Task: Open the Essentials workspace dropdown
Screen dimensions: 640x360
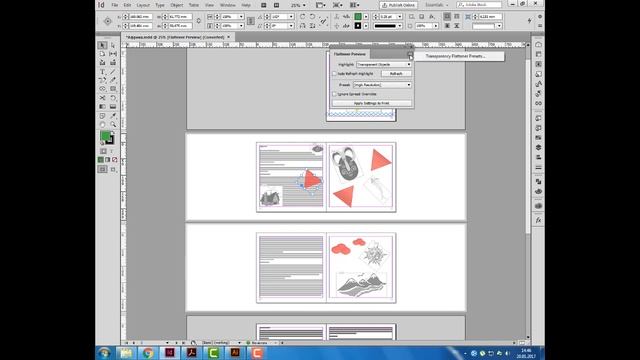Action: pos(437,5)
